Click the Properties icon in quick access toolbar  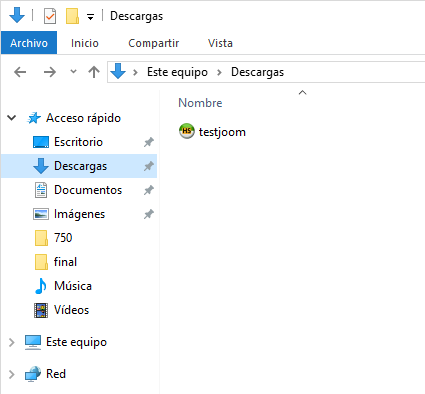(x=50, y=16)
